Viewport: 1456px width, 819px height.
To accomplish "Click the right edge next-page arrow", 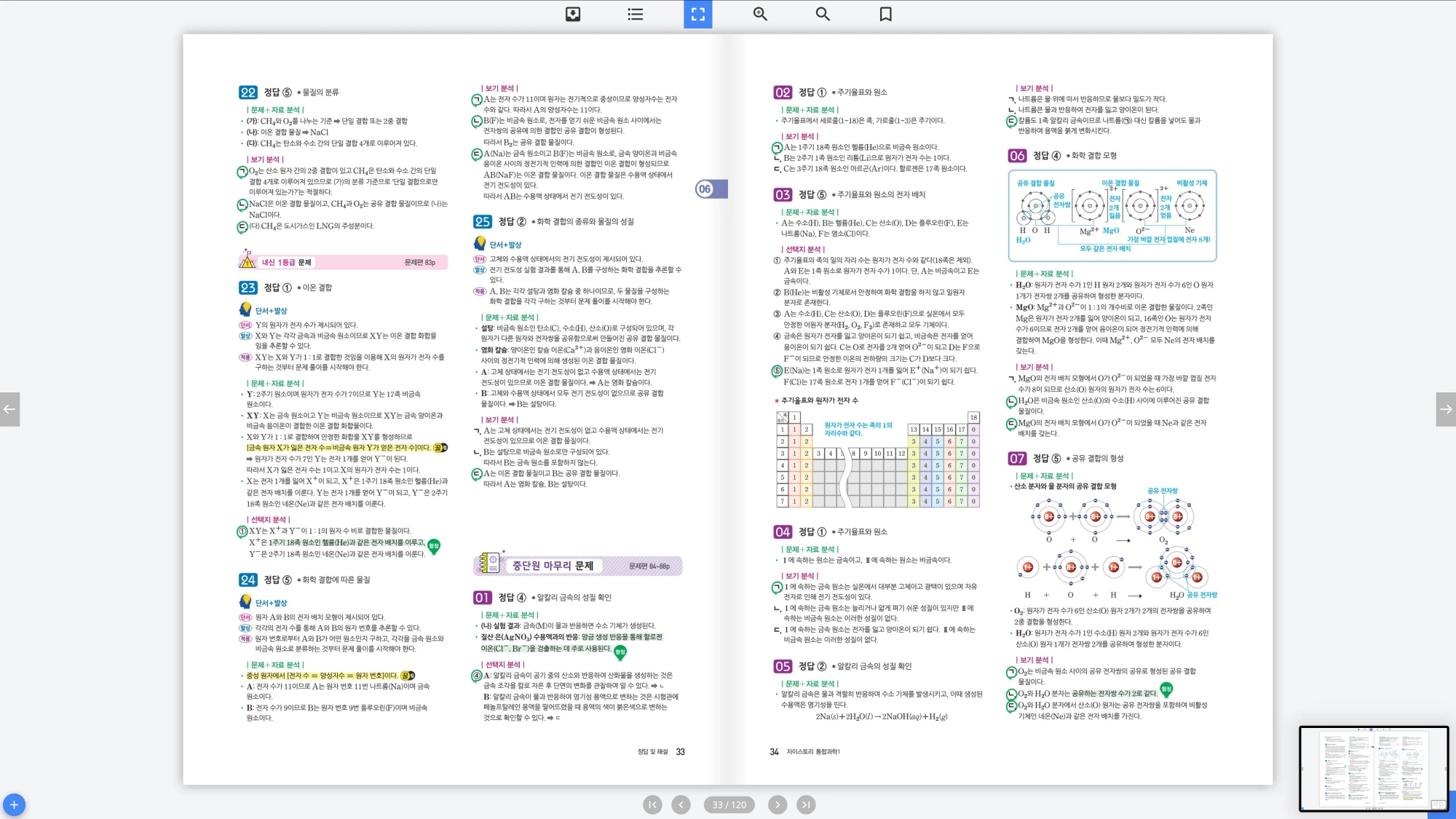I will pyautogui.click(x=1446, y=409).
